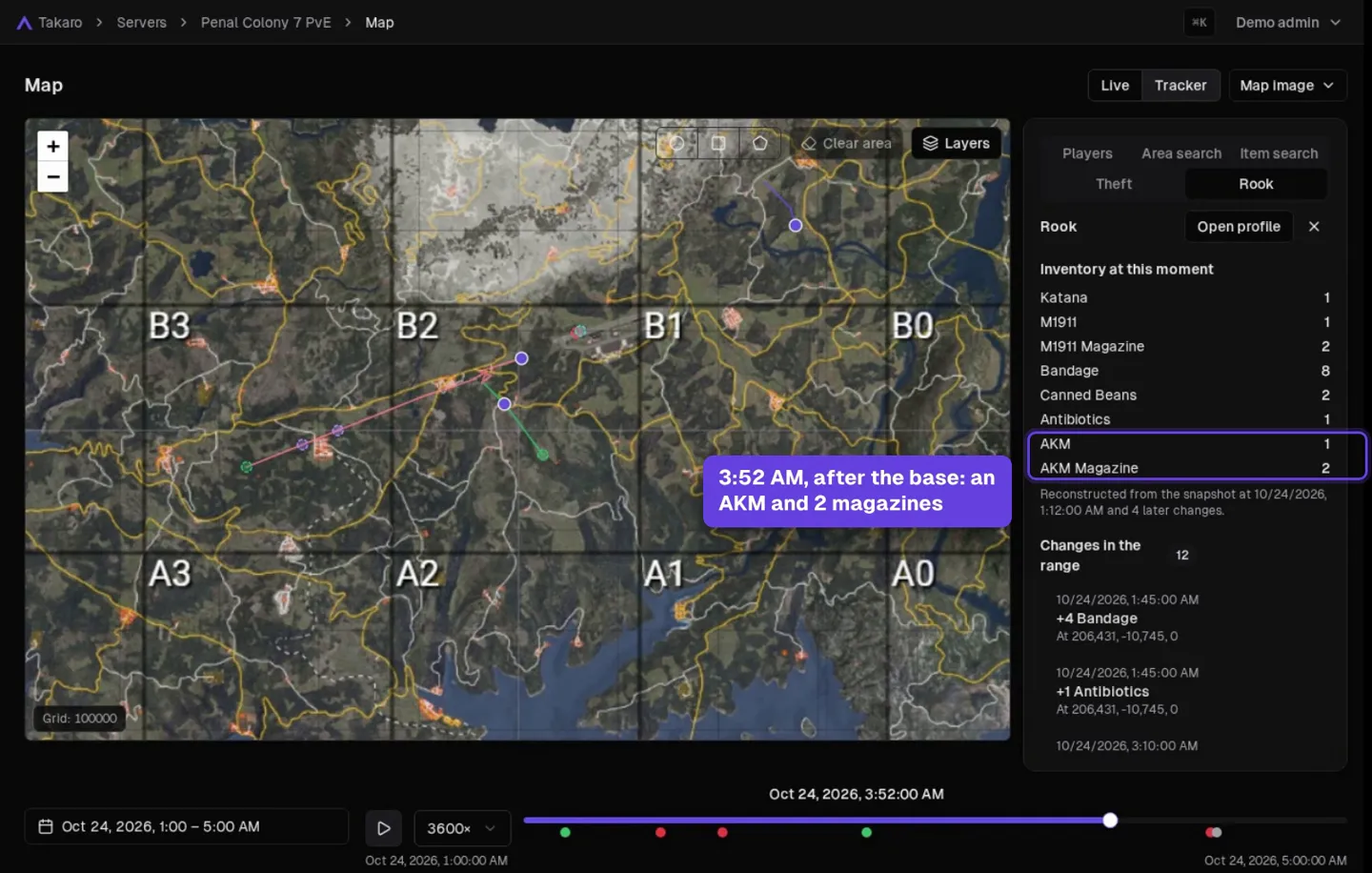Click the first red timeline event marker

(660, 833)
